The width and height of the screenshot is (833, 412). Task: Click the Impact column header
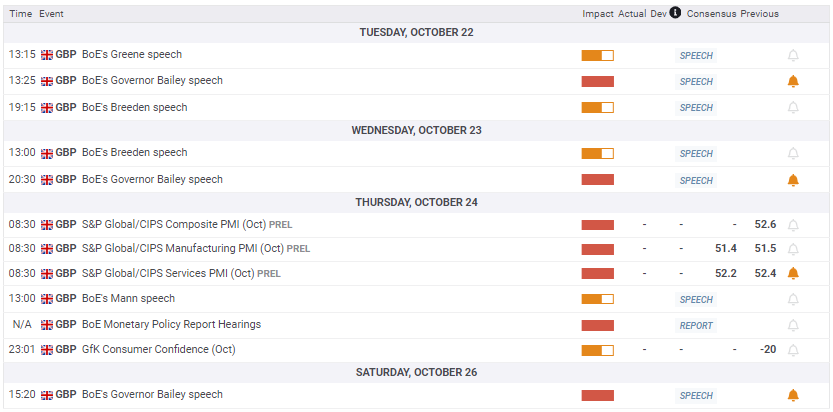(597, 14)
